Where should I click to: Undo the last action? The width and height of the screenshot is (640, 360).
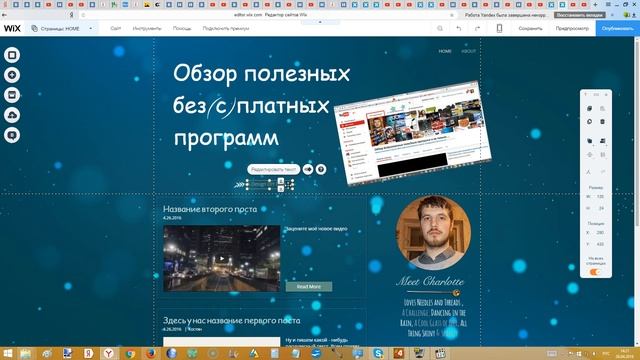coord(459,29)
